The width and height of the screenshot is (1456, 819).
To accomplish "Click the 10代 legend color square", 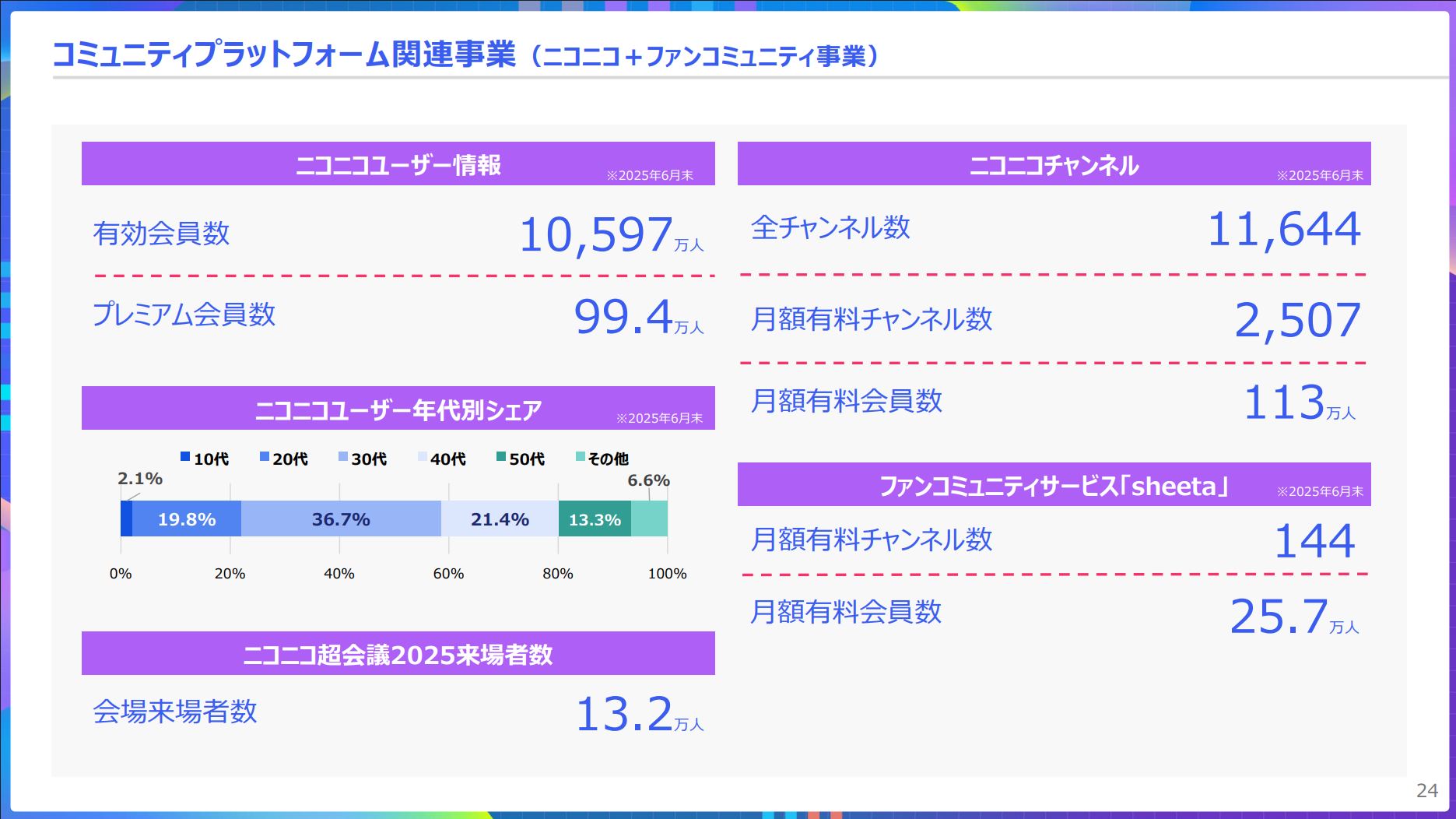I will pyautogui.click(x=185, y=457).
